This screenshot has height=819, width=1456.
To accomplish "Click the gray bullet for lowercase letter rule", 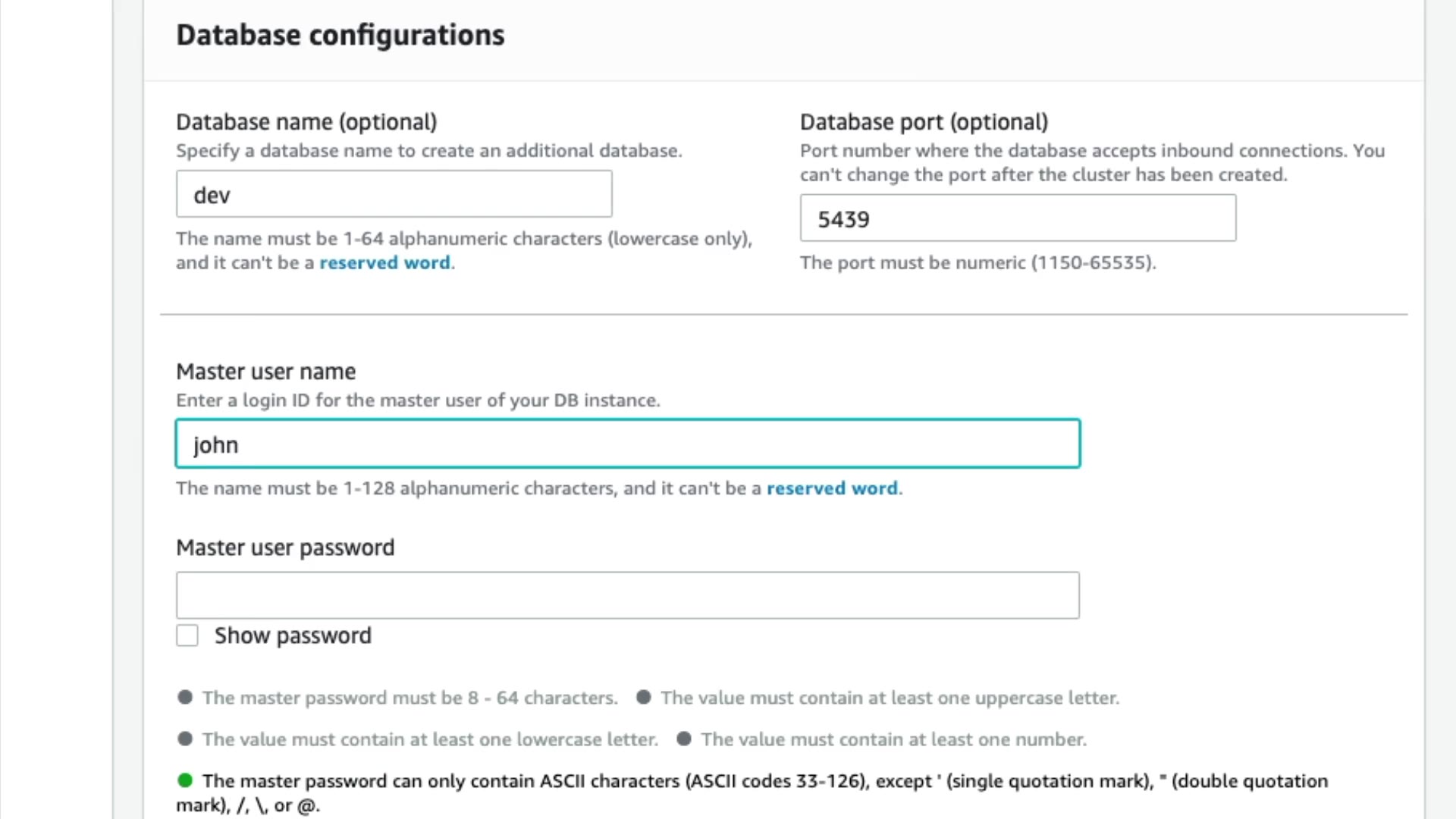I will point(185,739).
